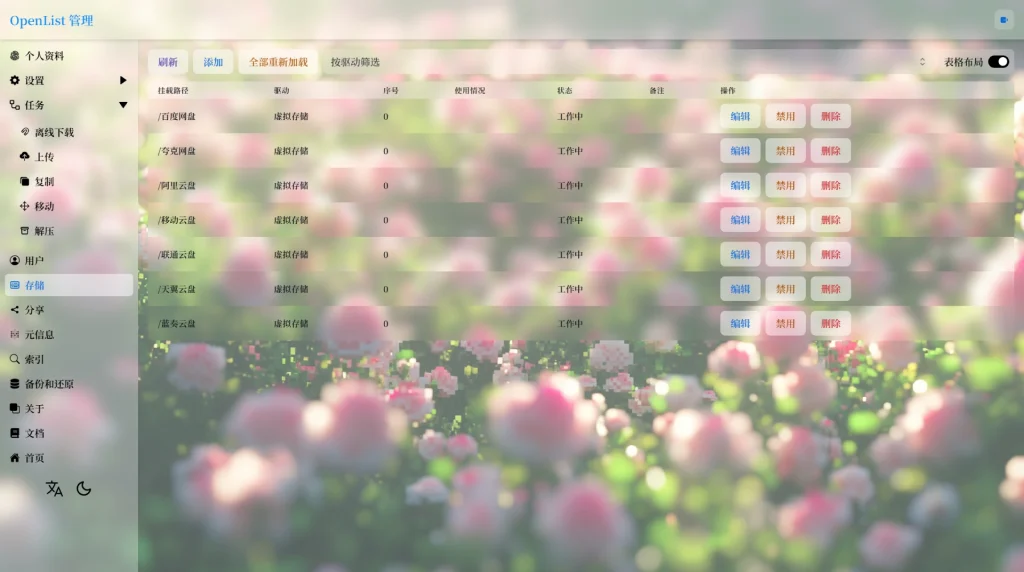Click the language switch icon in sidebar
The width and height of the screenshot is (1024, 572).
pos(54,488)
